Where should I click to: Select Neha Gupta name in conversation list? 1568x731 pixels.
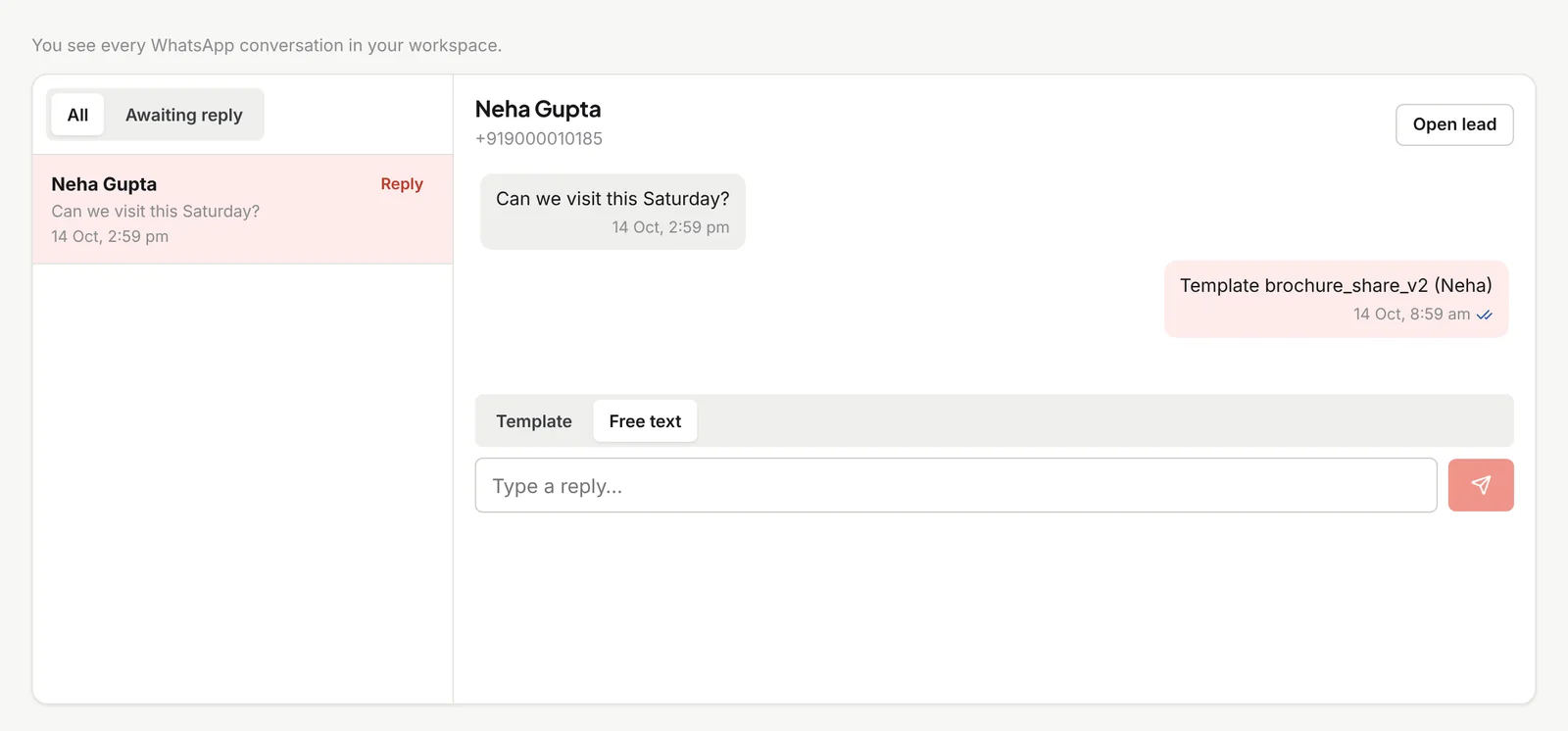(x=104, y=184)
